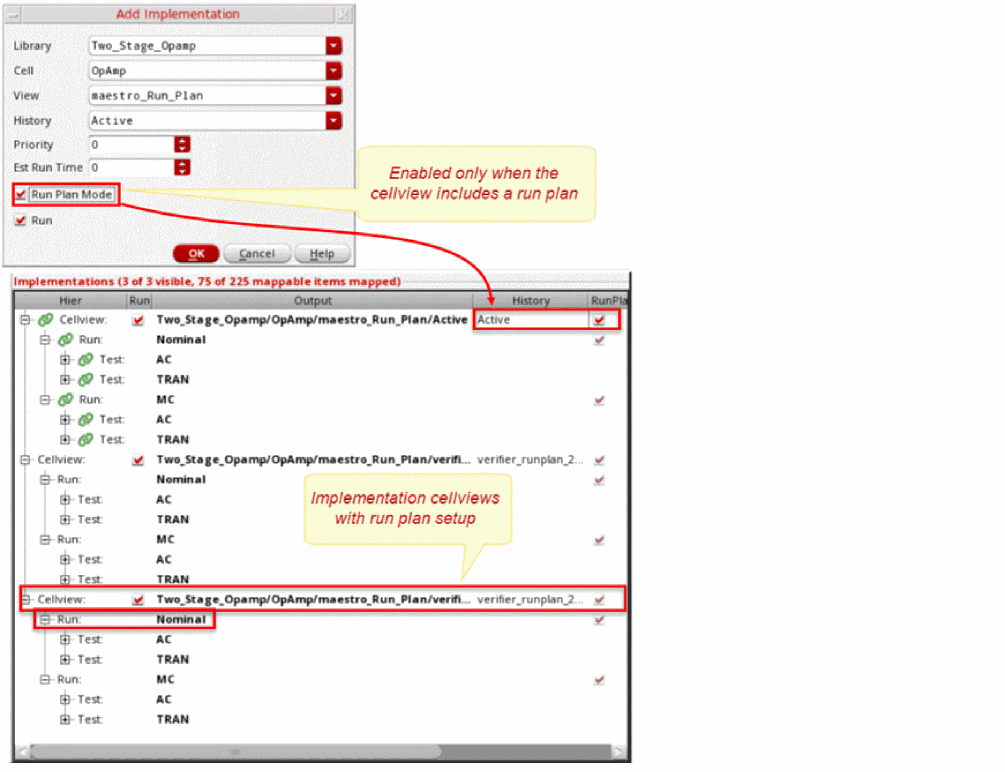
Task: Open the Cell dropdown arrow
Action: tap(333, 71)
